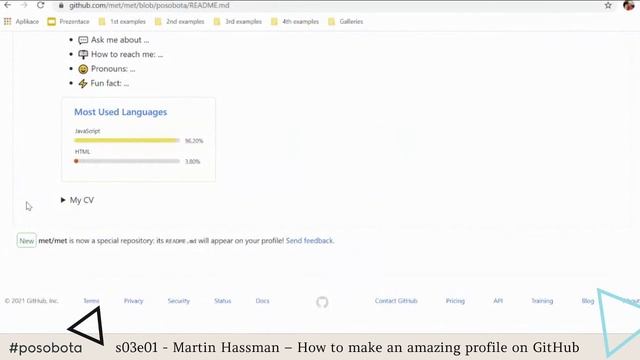The height and width of the screenshot is (360, 640).
Task: Click the New badge label
Action: (27, 241)
